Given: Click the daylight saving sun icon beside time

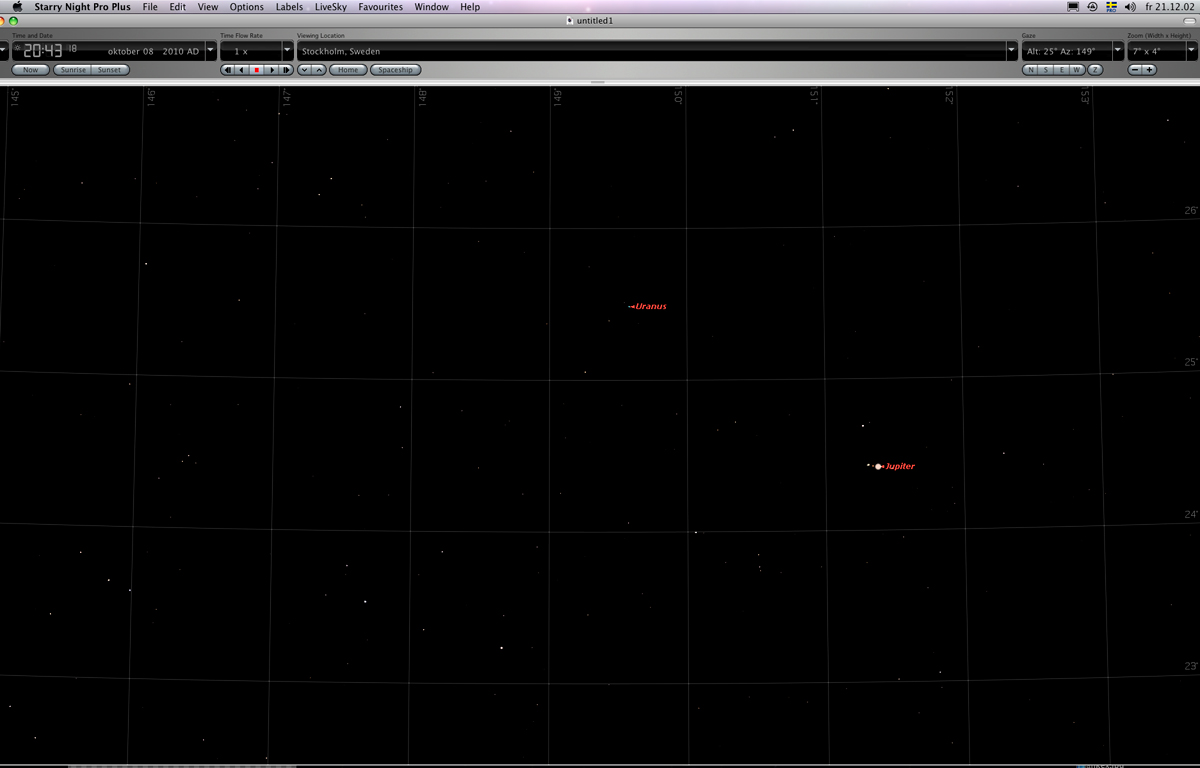Looking at the screenshot, I should (17, 48).
